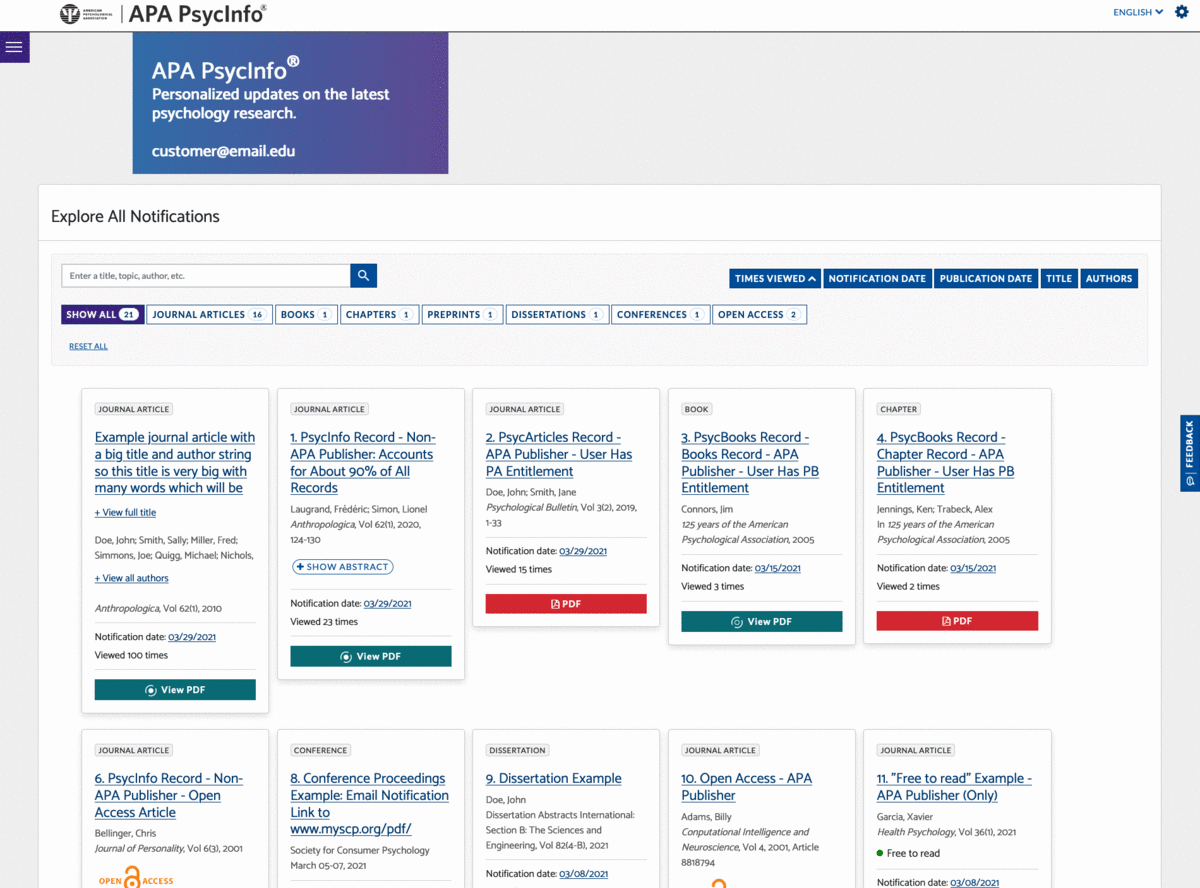Viewport: 1200px width, 888px height.
Task: Click the customer@email.edu banner text
Action: point(223,151)
